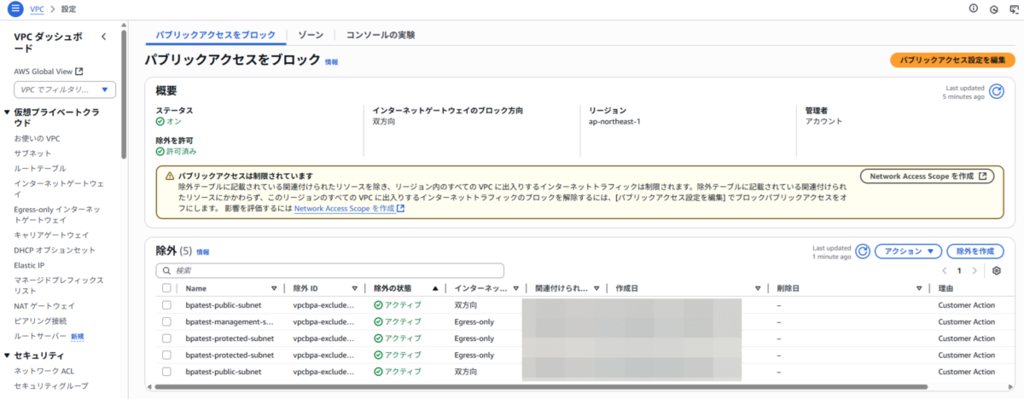Open the CloudShell screen icon in top bar

click(1014, 9)
